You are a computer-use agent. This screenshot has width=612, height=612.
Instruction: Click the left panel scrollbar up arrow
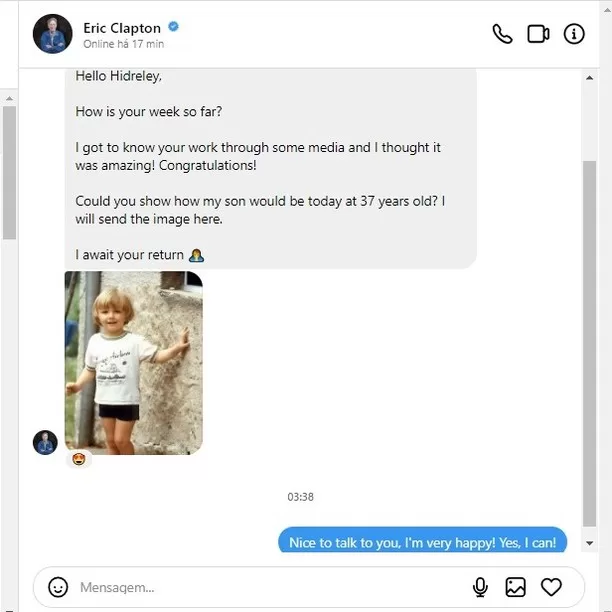pos(9,98)
